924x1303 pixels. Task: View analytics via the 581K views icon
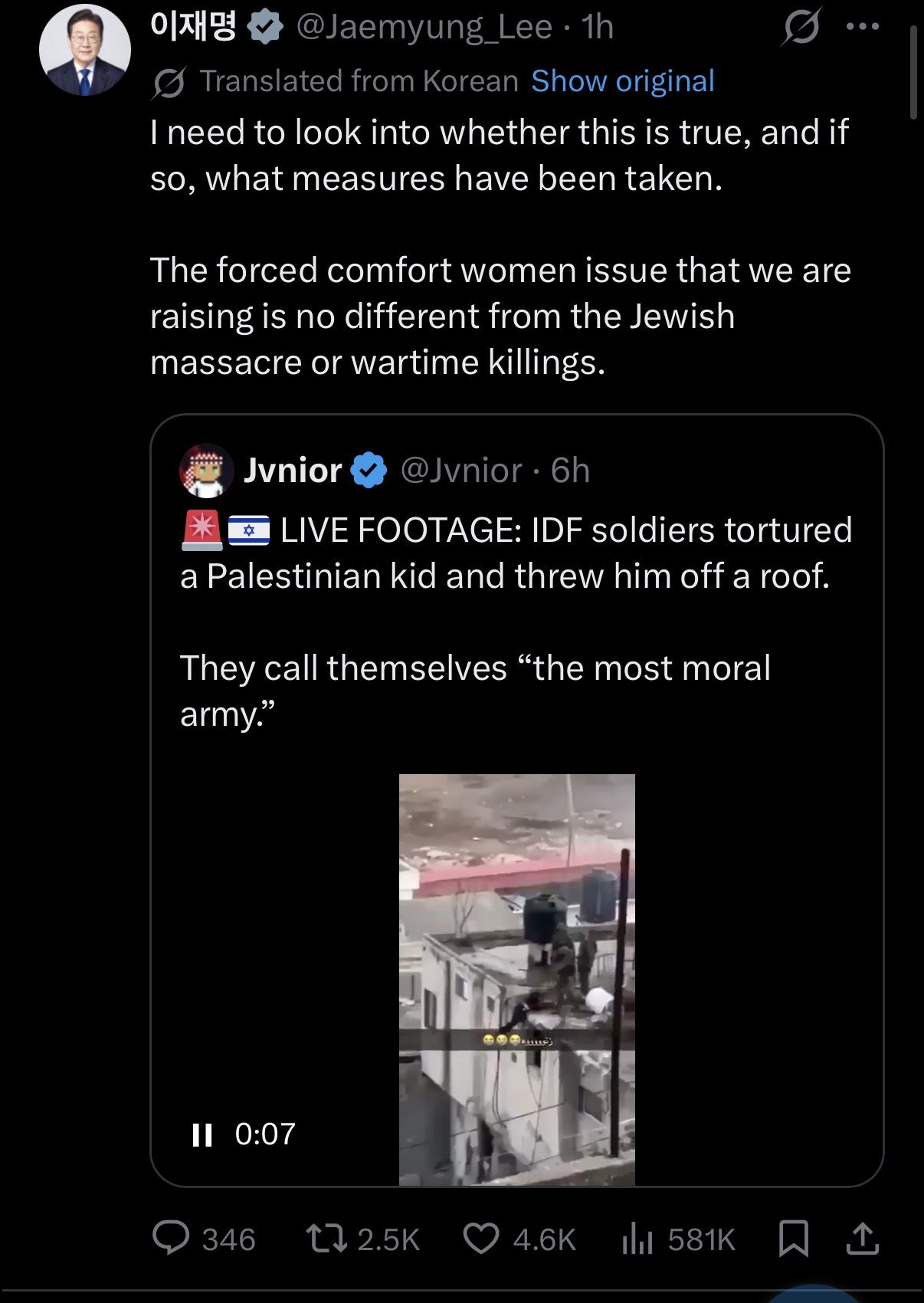637,1239
